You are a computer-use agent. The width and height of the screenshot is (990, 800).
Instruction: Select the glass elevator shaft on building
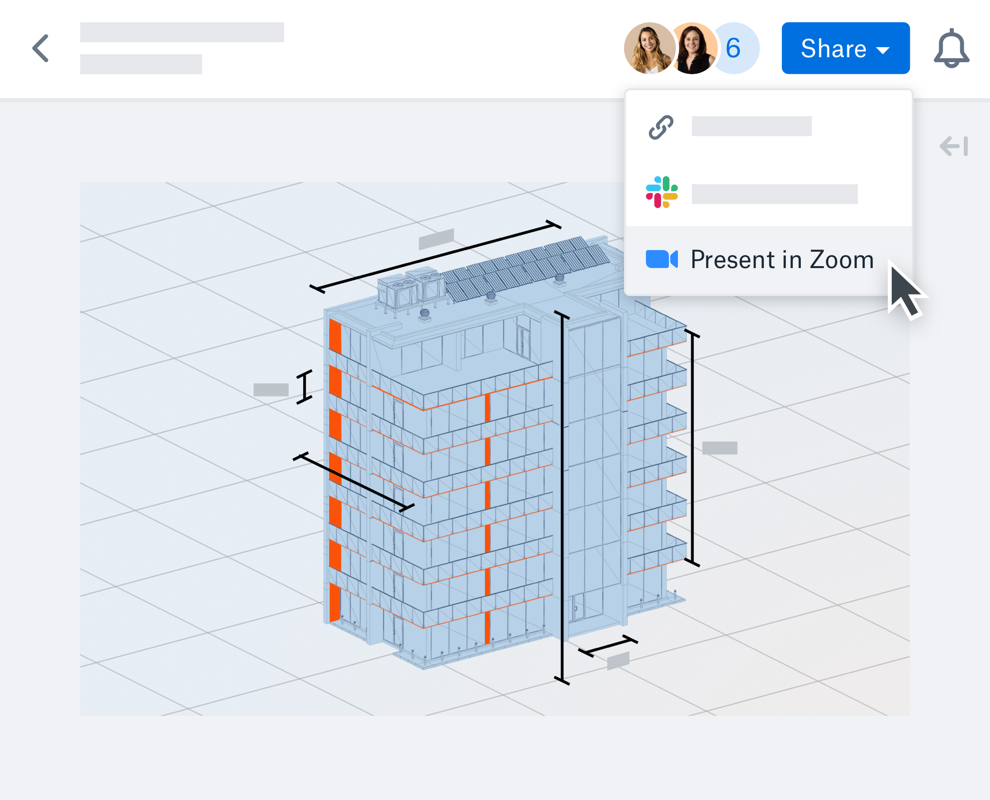(592, 470)
